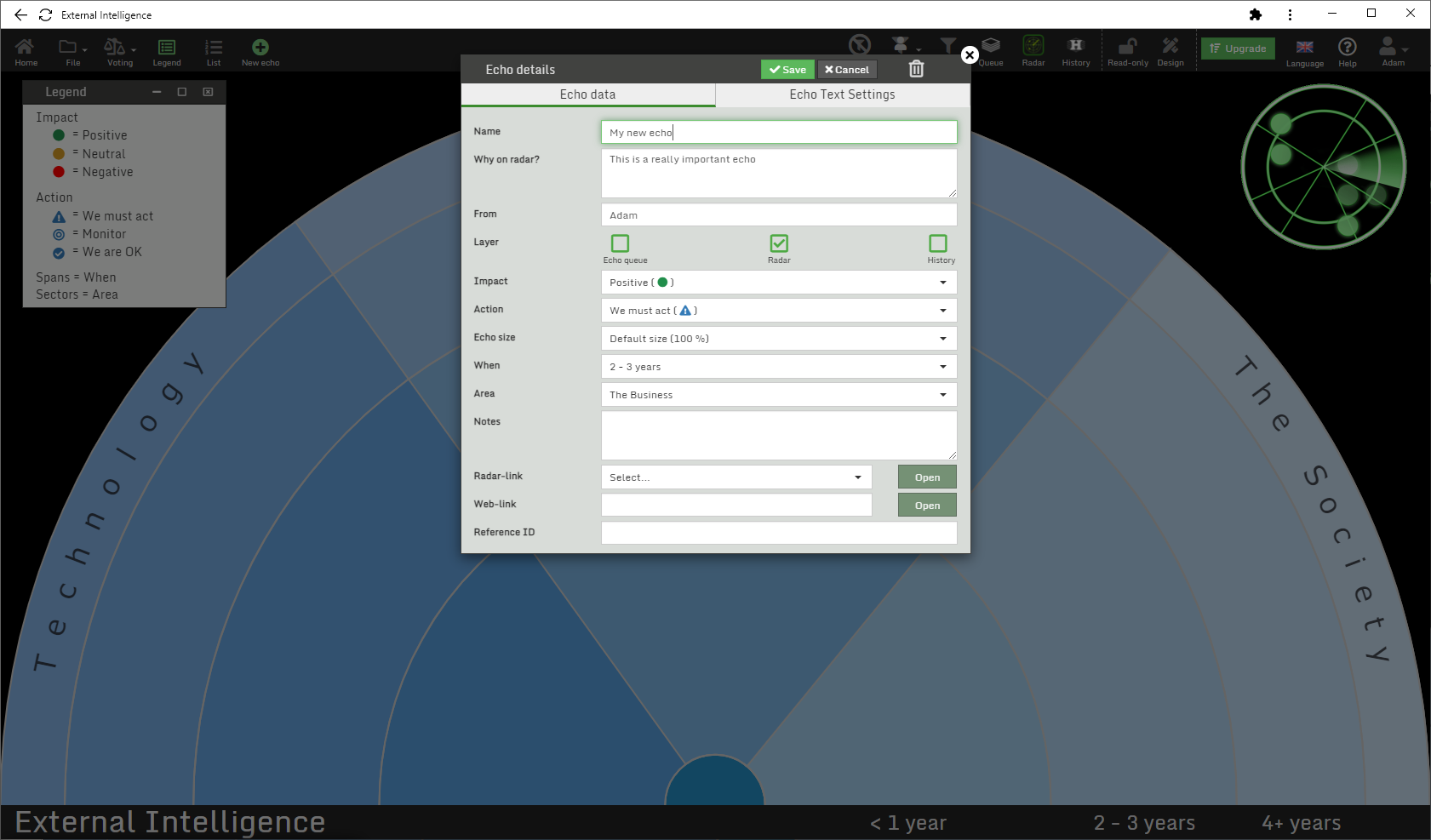Check the Echo queue layer checkbox

pos(621,243)
